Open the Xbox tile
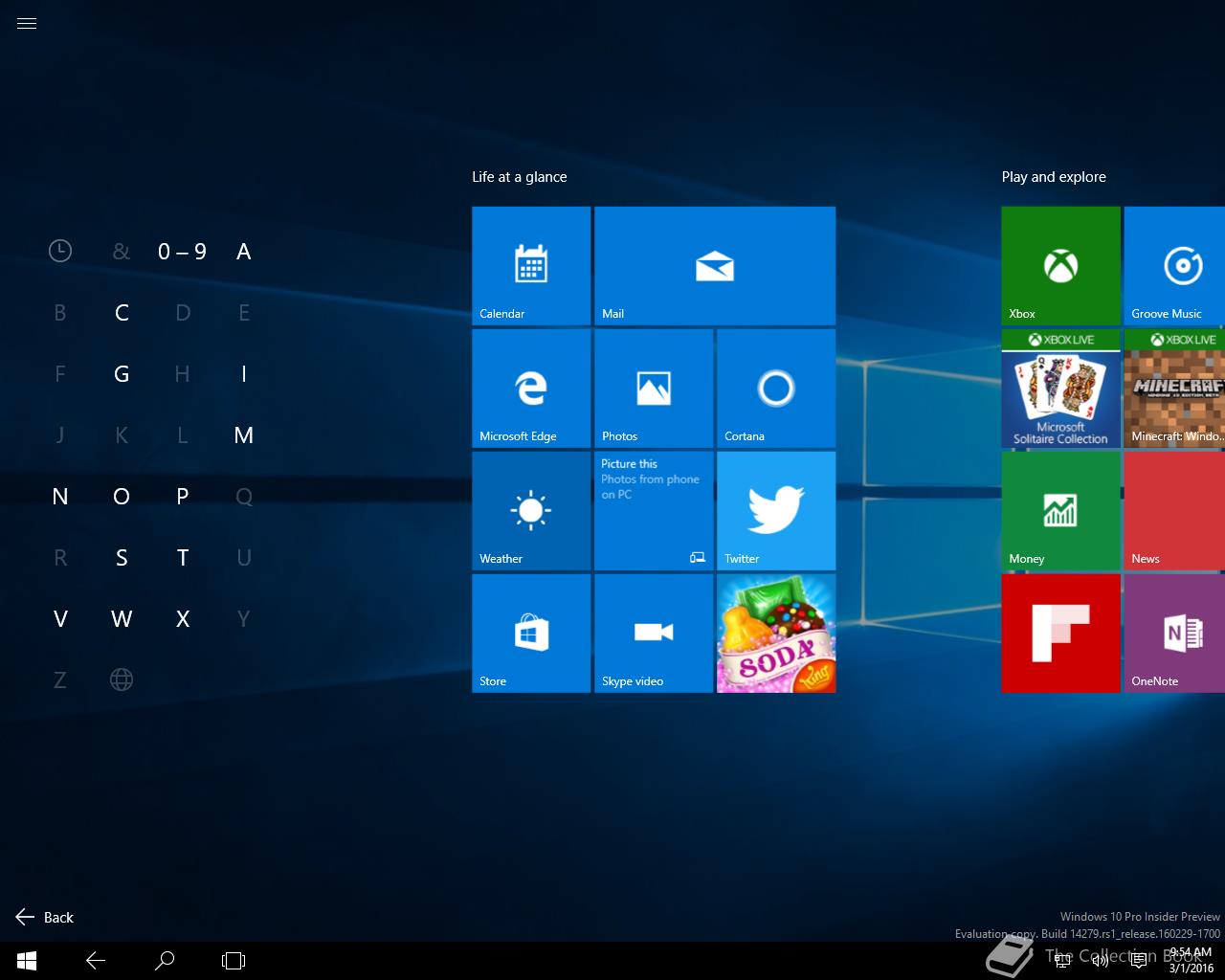1225x980 pixels. [x=1060, y=266]
